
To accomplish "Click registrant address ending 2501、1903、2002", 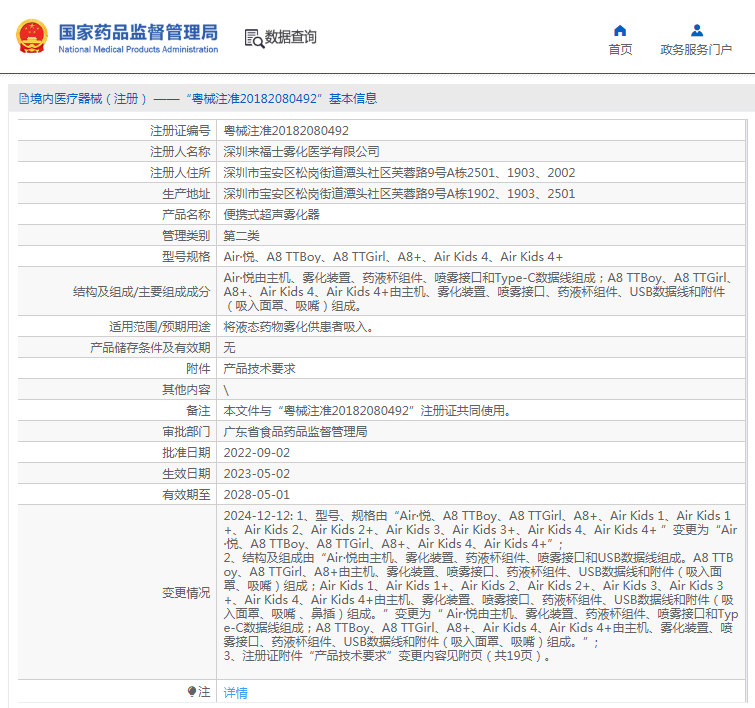I will coord(399,172).
